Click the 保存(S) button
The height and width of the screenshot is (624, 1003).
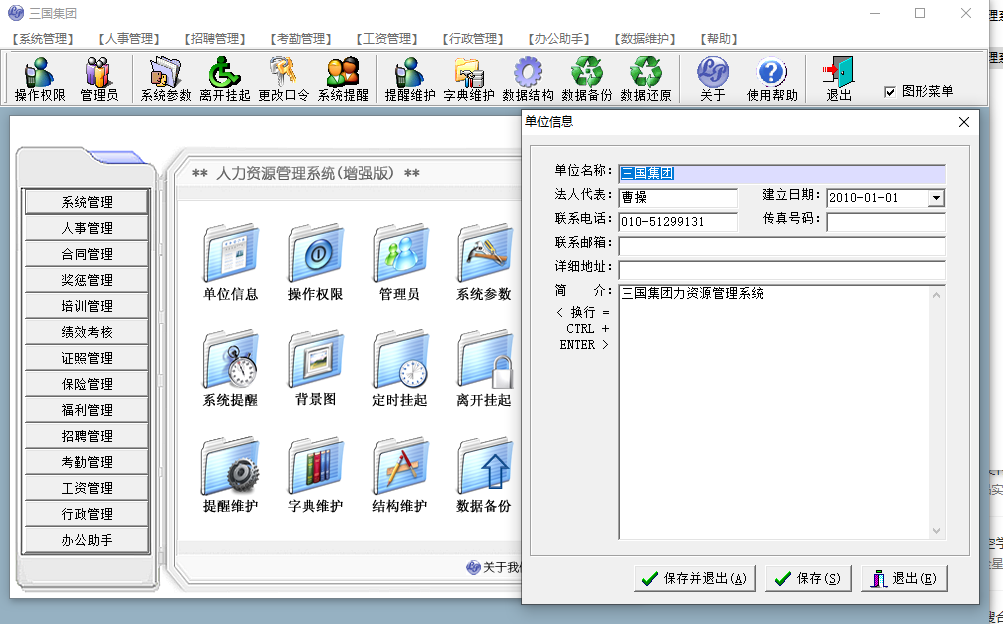808,579
